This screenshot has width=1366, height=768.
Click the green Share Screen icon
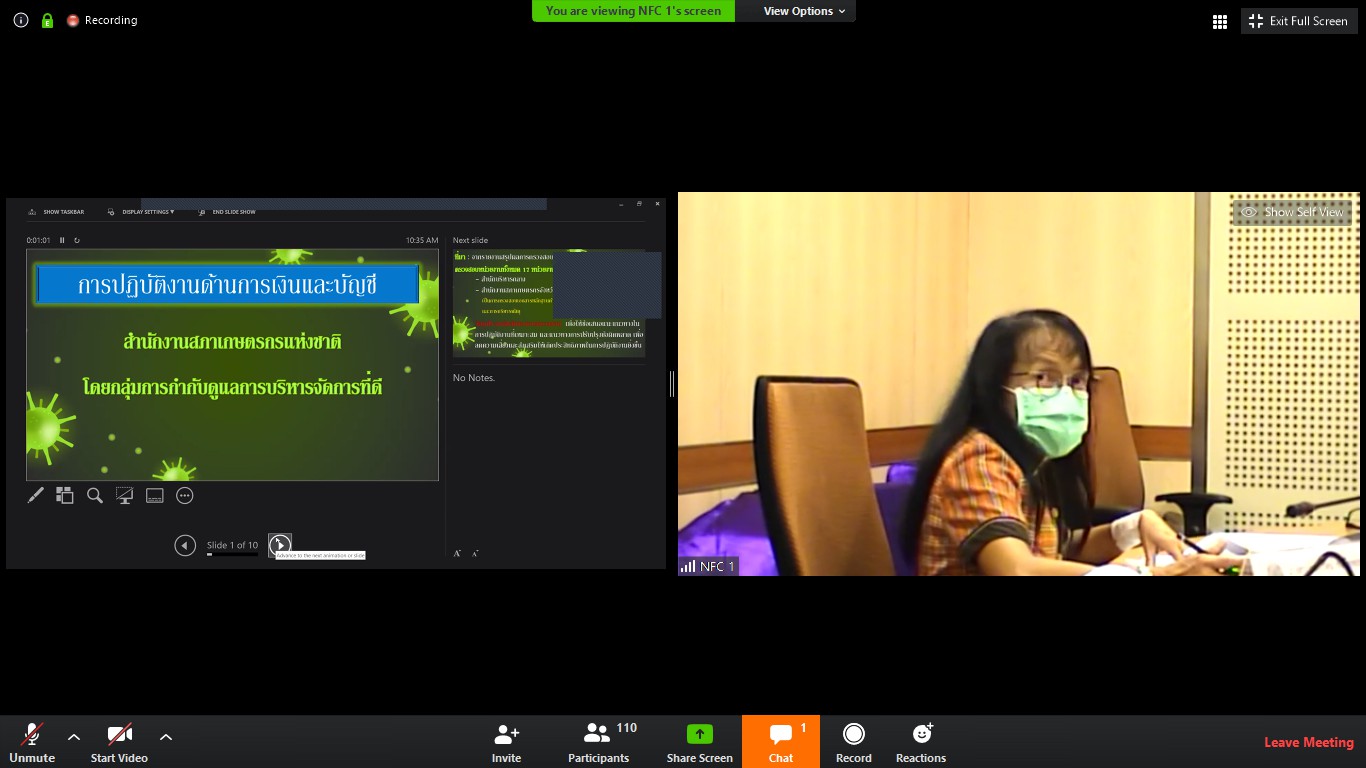[700, 735]
